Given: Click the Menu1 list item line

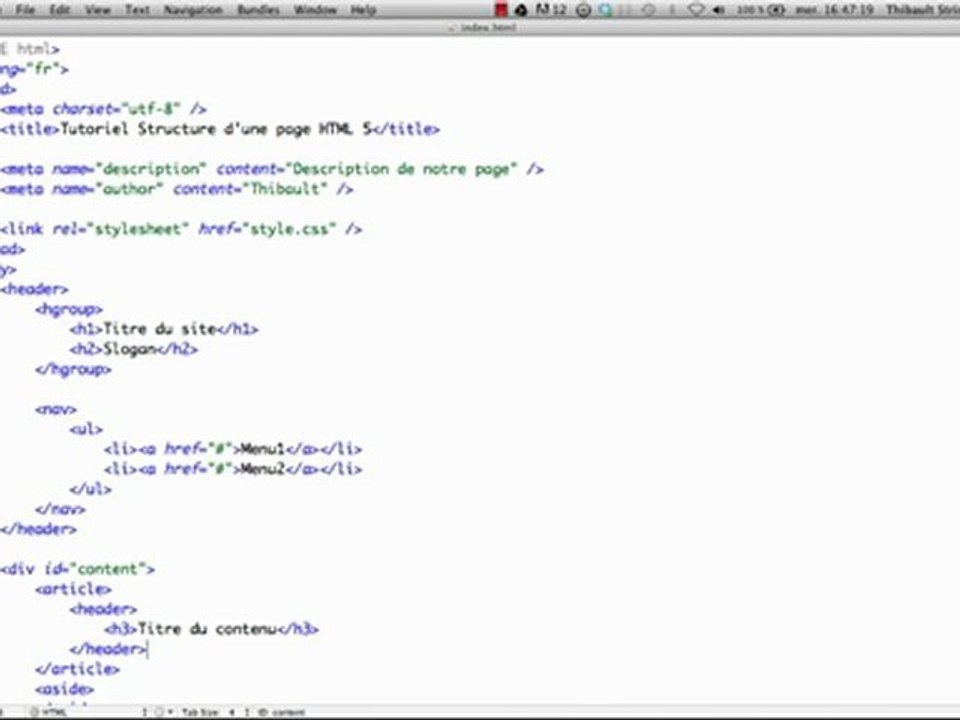Looking at the screenshot, I should [x=233, y=449].
